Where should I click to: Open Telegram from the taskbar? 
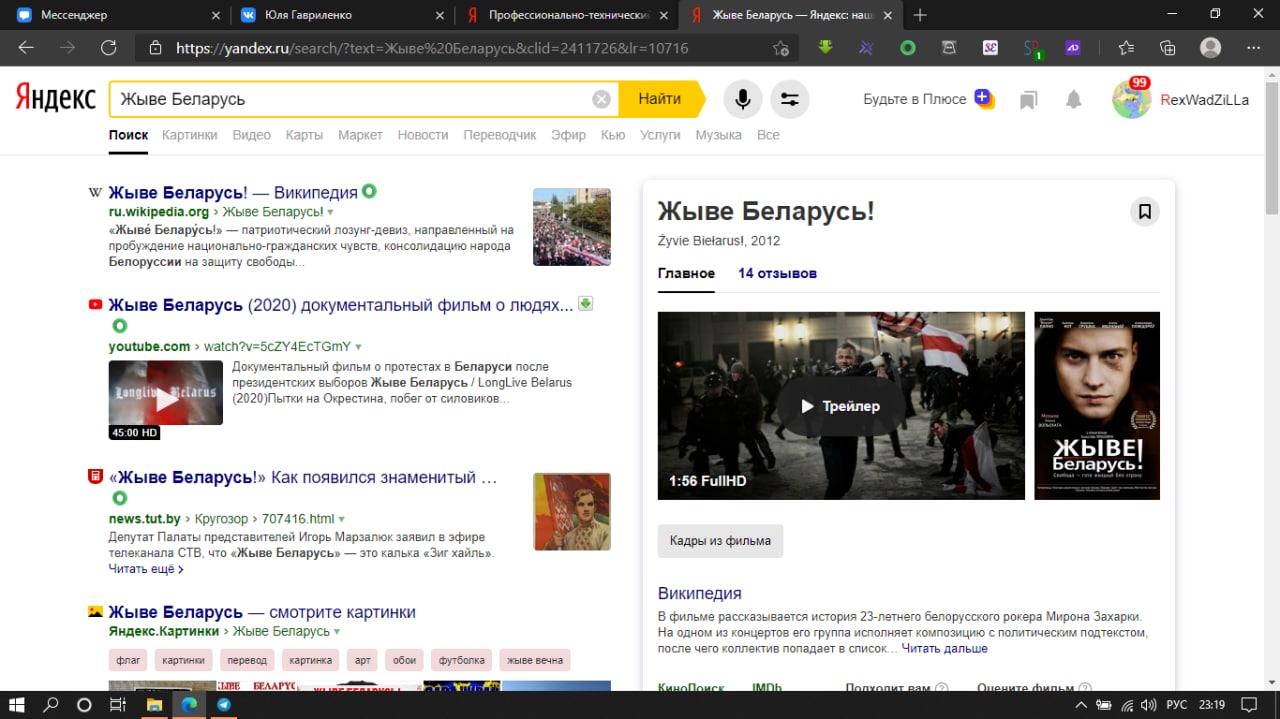point(223,704)
